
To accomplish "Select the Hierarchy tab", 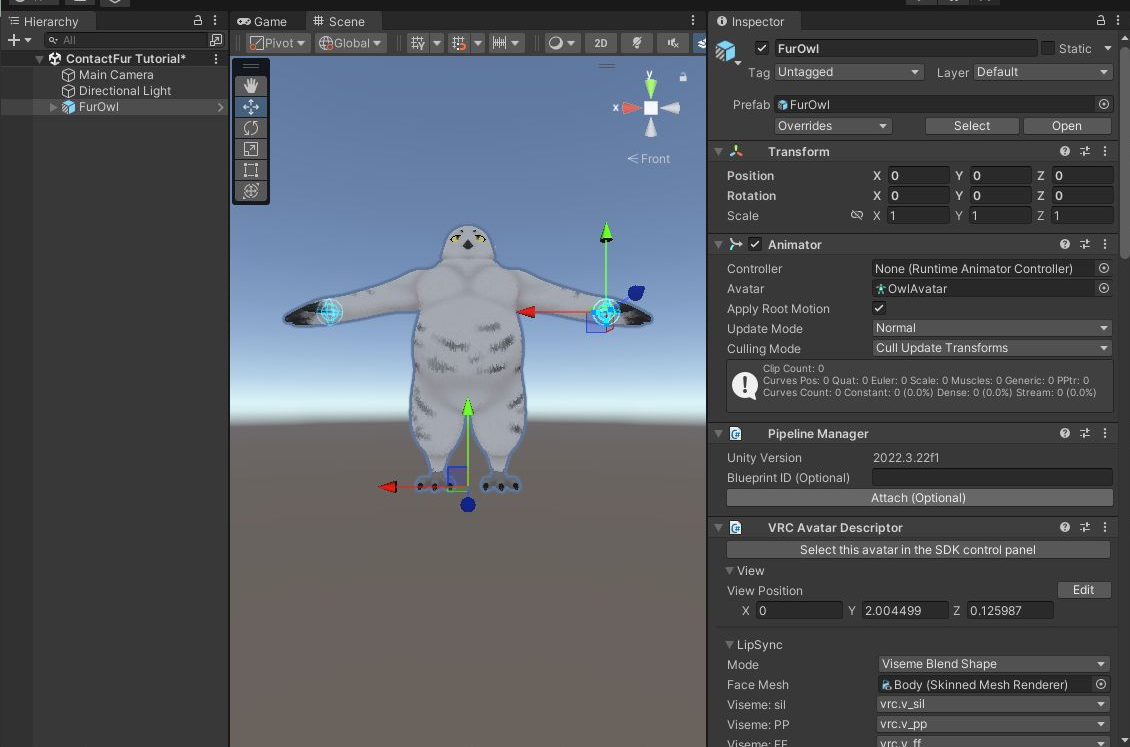I will click(44, 22).
